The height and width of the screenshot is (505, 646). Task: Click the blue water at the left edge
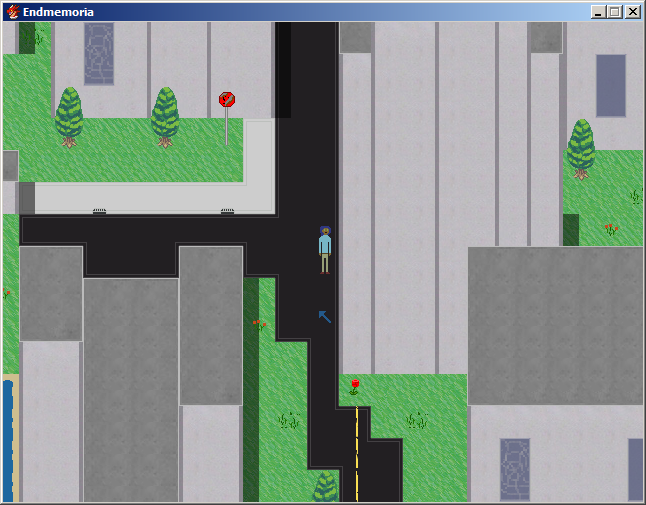(x=8, y=440)
